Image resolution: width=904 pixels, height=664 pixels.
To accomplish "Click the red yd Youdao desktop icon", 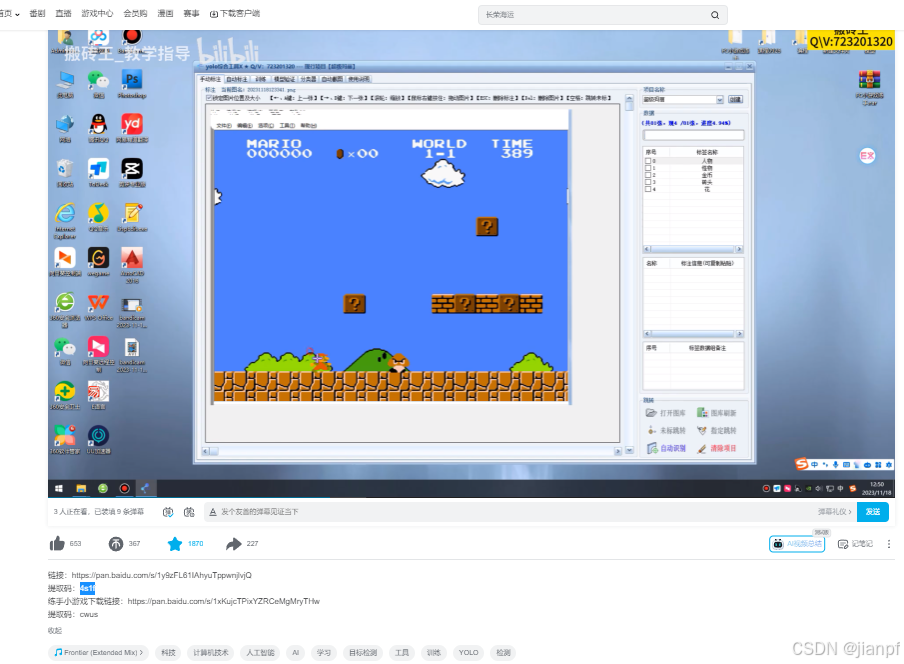I will tap(132, 124).
